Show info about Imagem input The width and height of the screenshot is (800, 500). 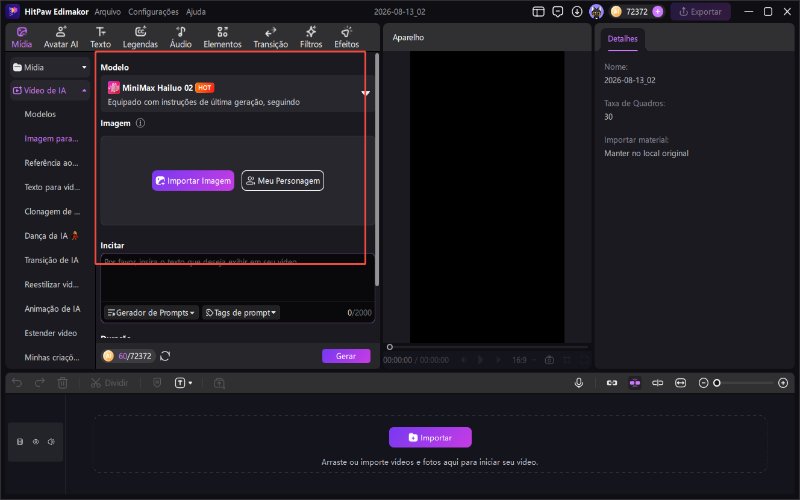[140, 123]
